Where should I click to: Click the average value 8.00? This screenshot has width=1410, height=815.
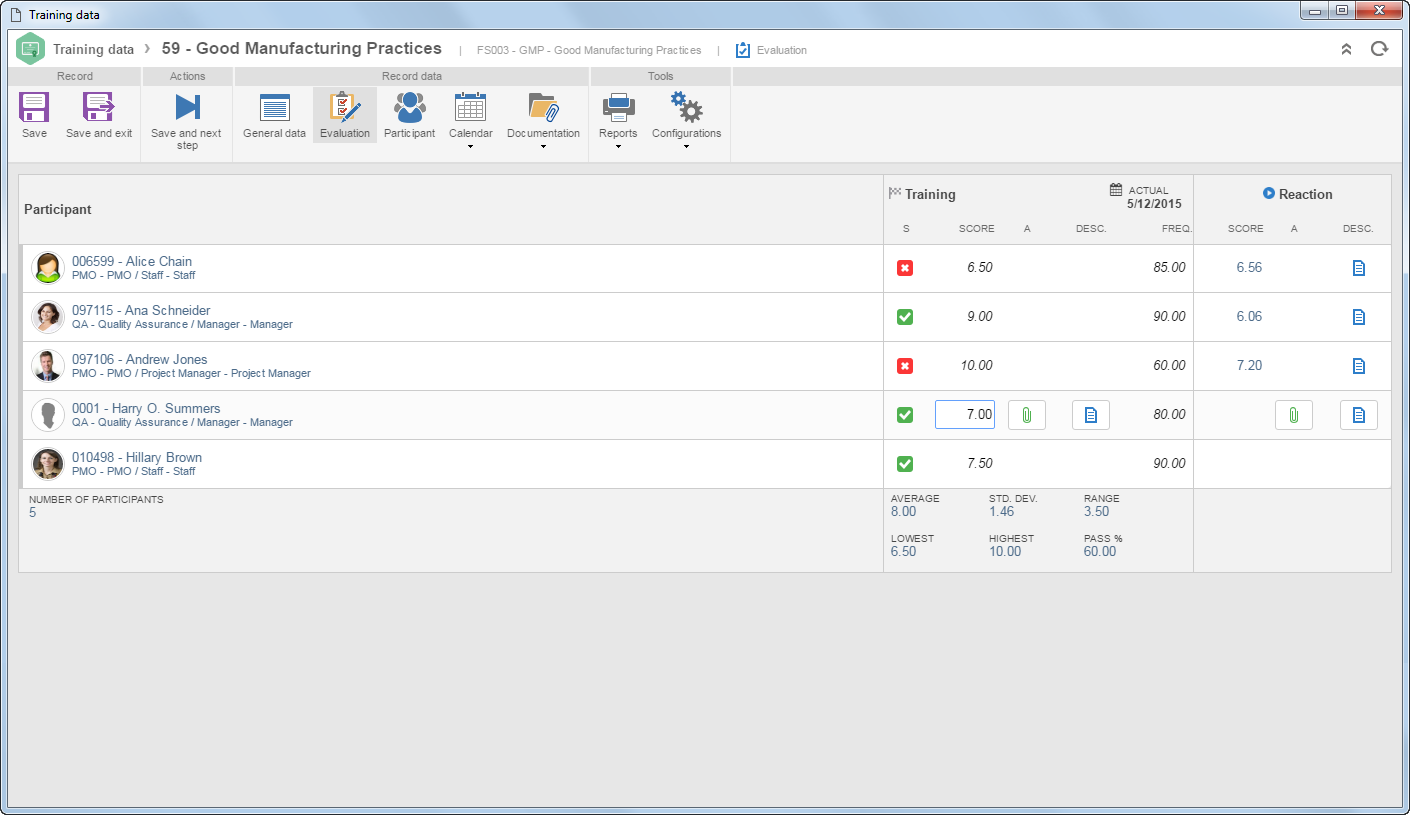tap(903, 511)
